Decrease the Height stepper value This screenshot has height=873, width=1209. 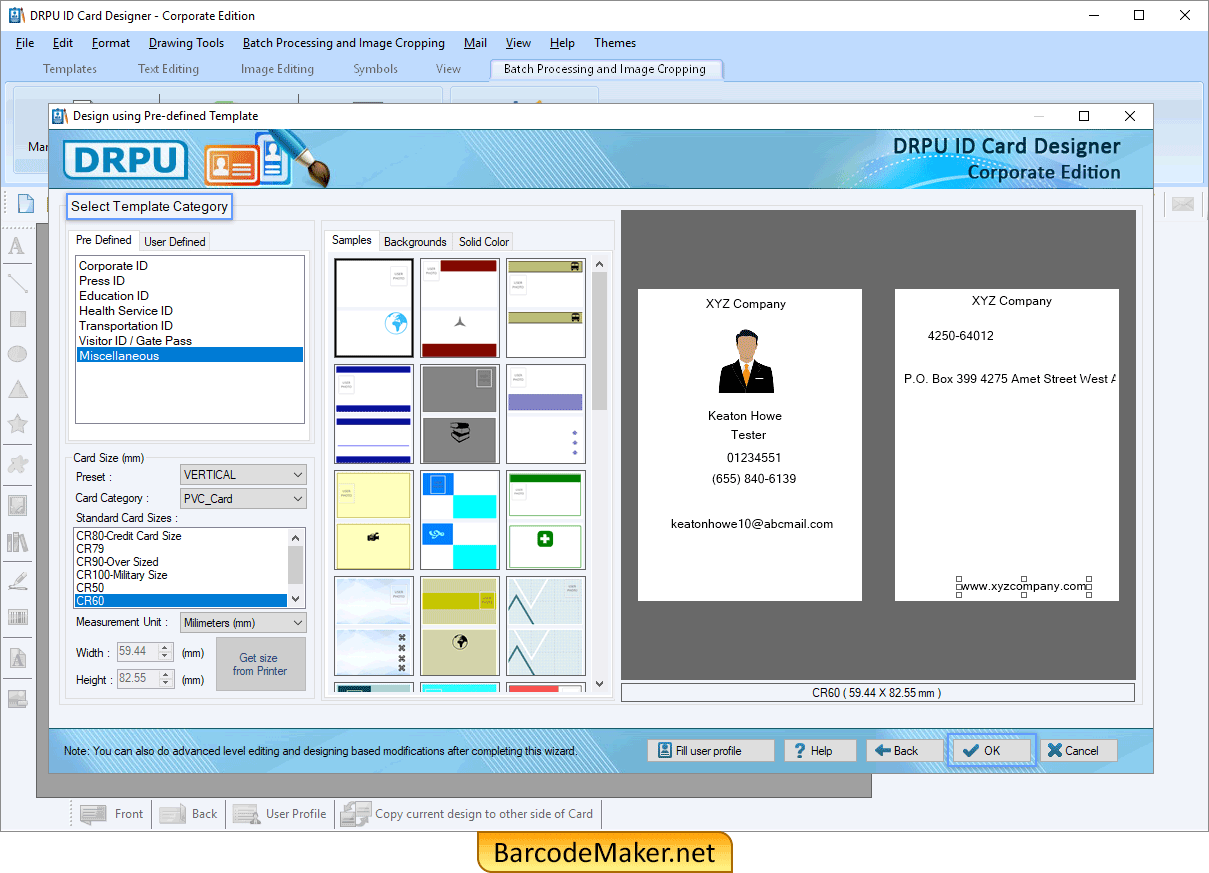tap(166, 684)
